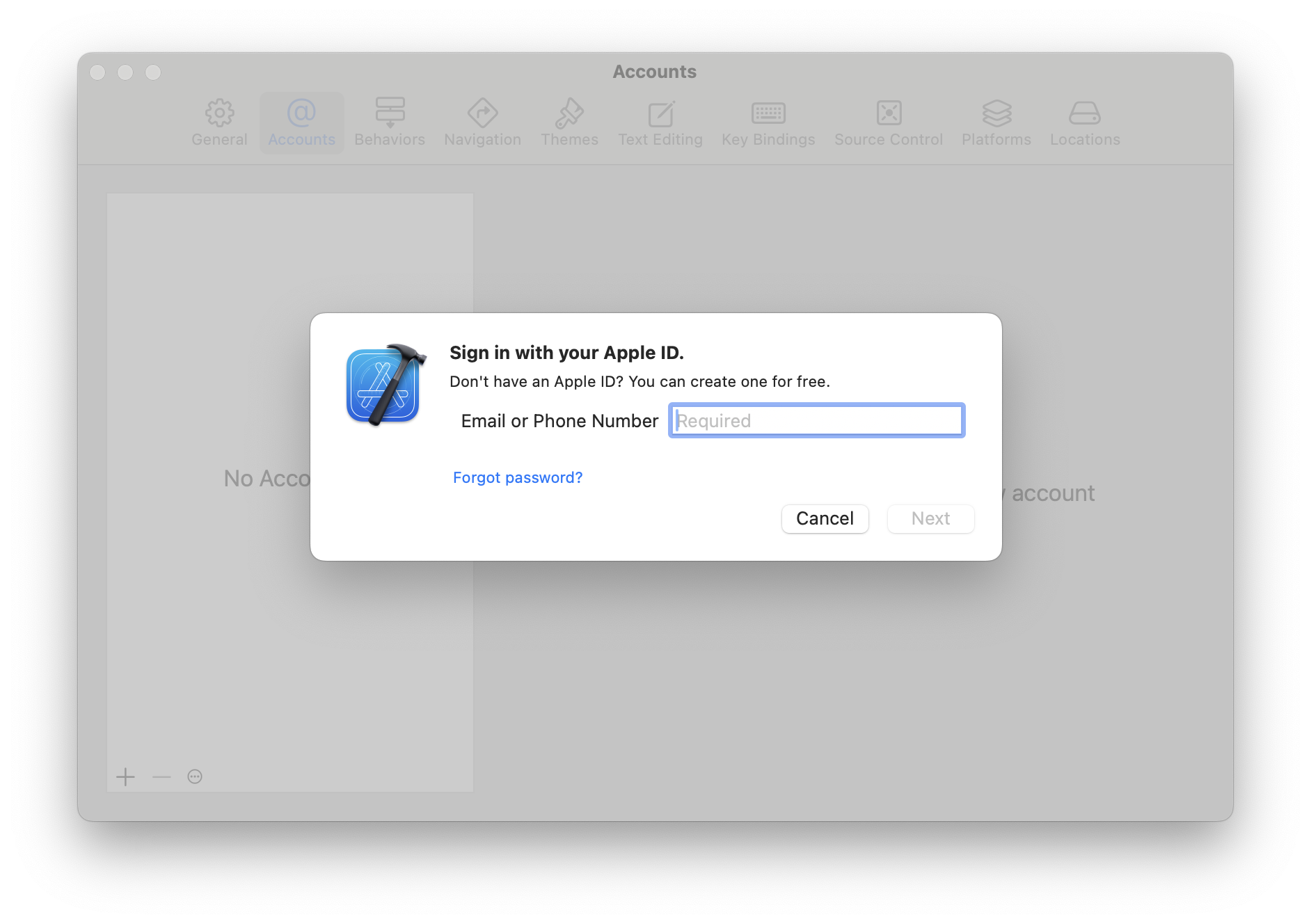Click the Xcode hammer app icon
The width and height of the screenshot is (1311, 924).
pos(386,385)
